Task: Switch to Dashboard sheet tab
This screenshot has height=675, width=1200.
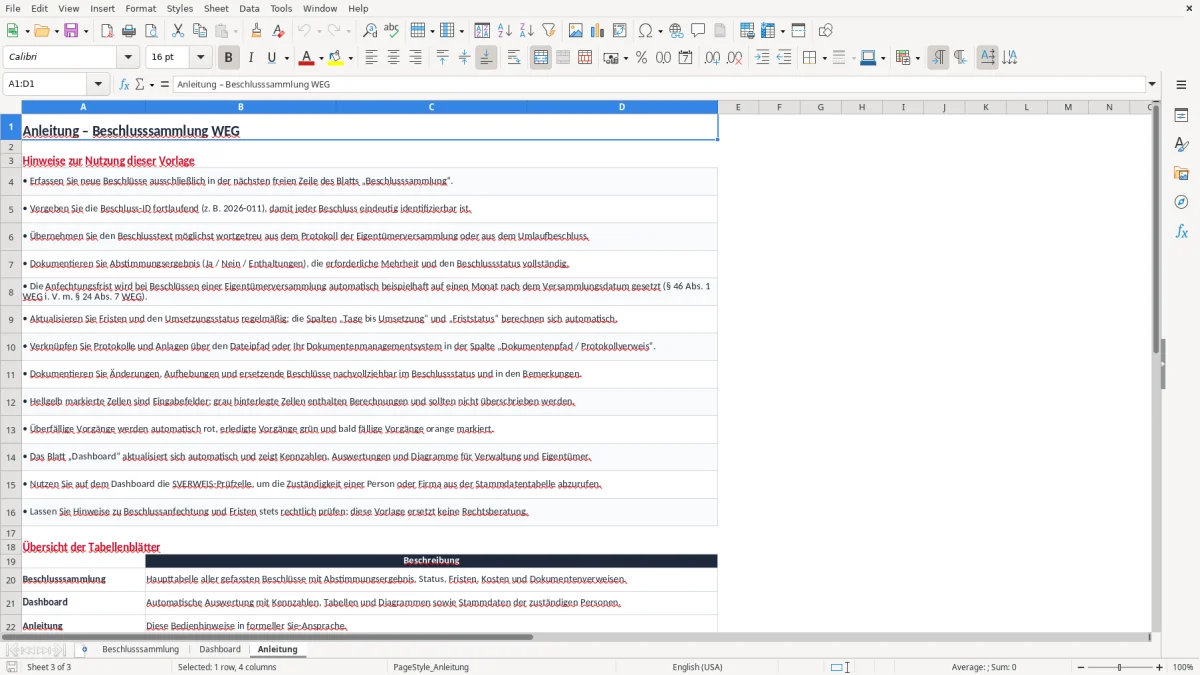Action: (220, 649)
